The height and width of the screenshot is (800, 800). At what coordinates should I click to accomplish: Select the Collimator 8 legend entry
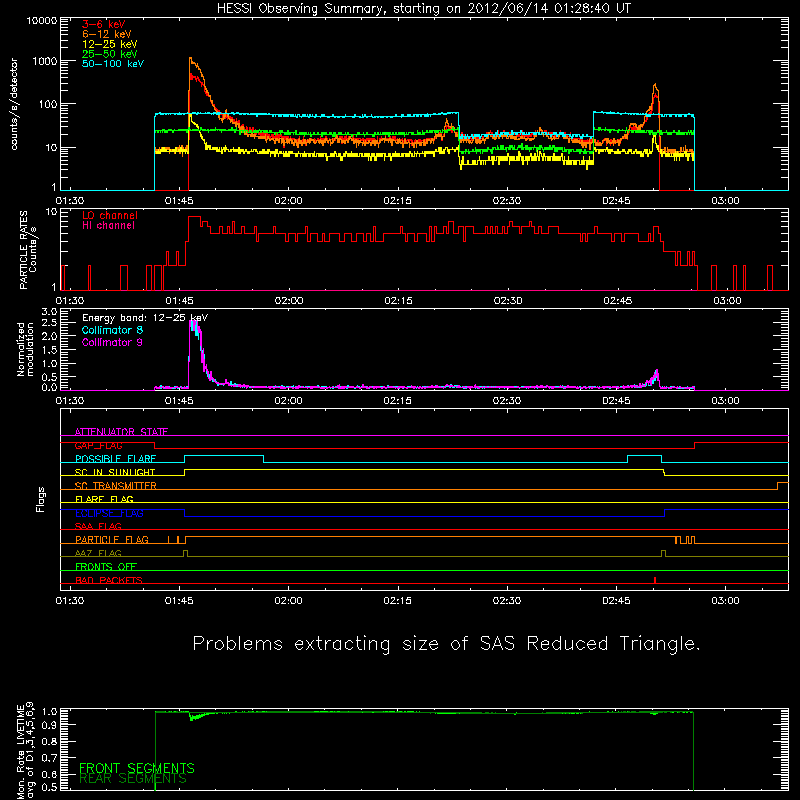(x=112, y=330)
